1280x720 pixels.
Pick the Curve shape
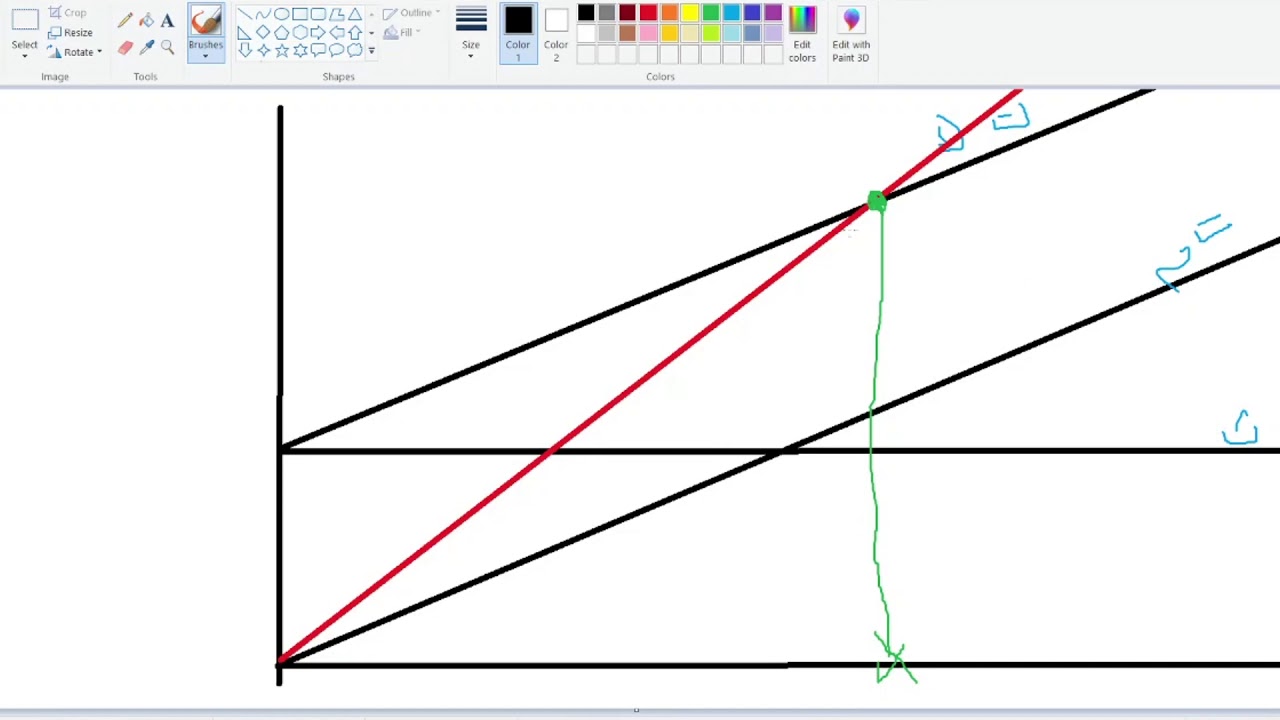click(263, 14)
